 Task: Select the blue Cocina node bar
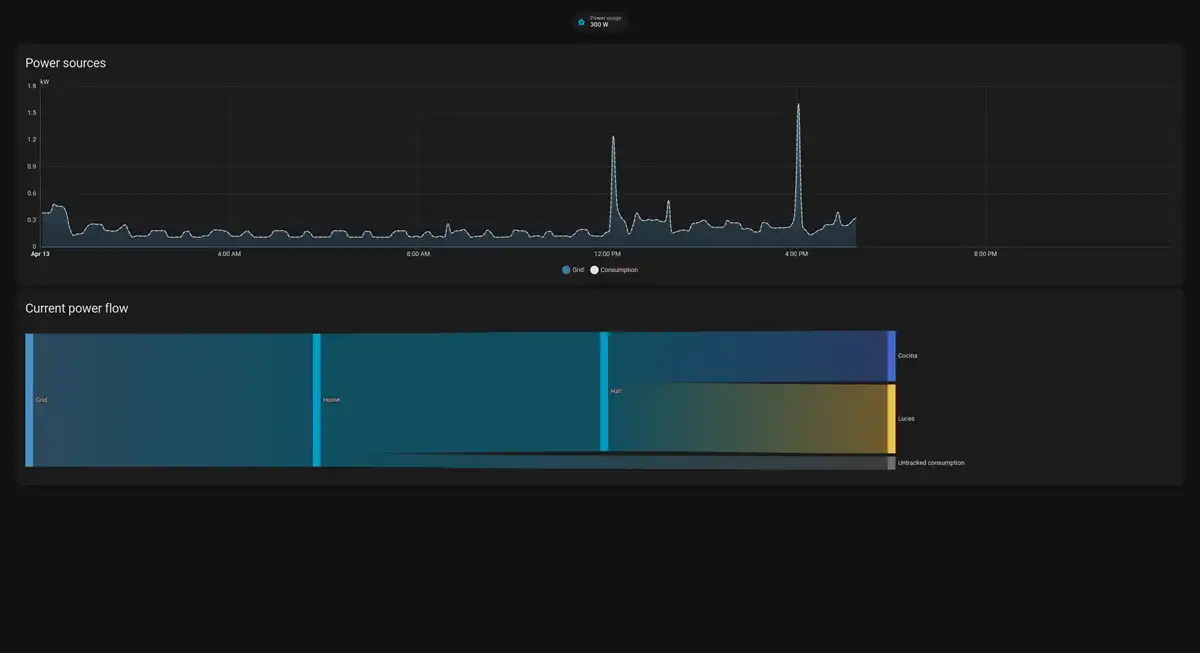click(x=891, y=356)
